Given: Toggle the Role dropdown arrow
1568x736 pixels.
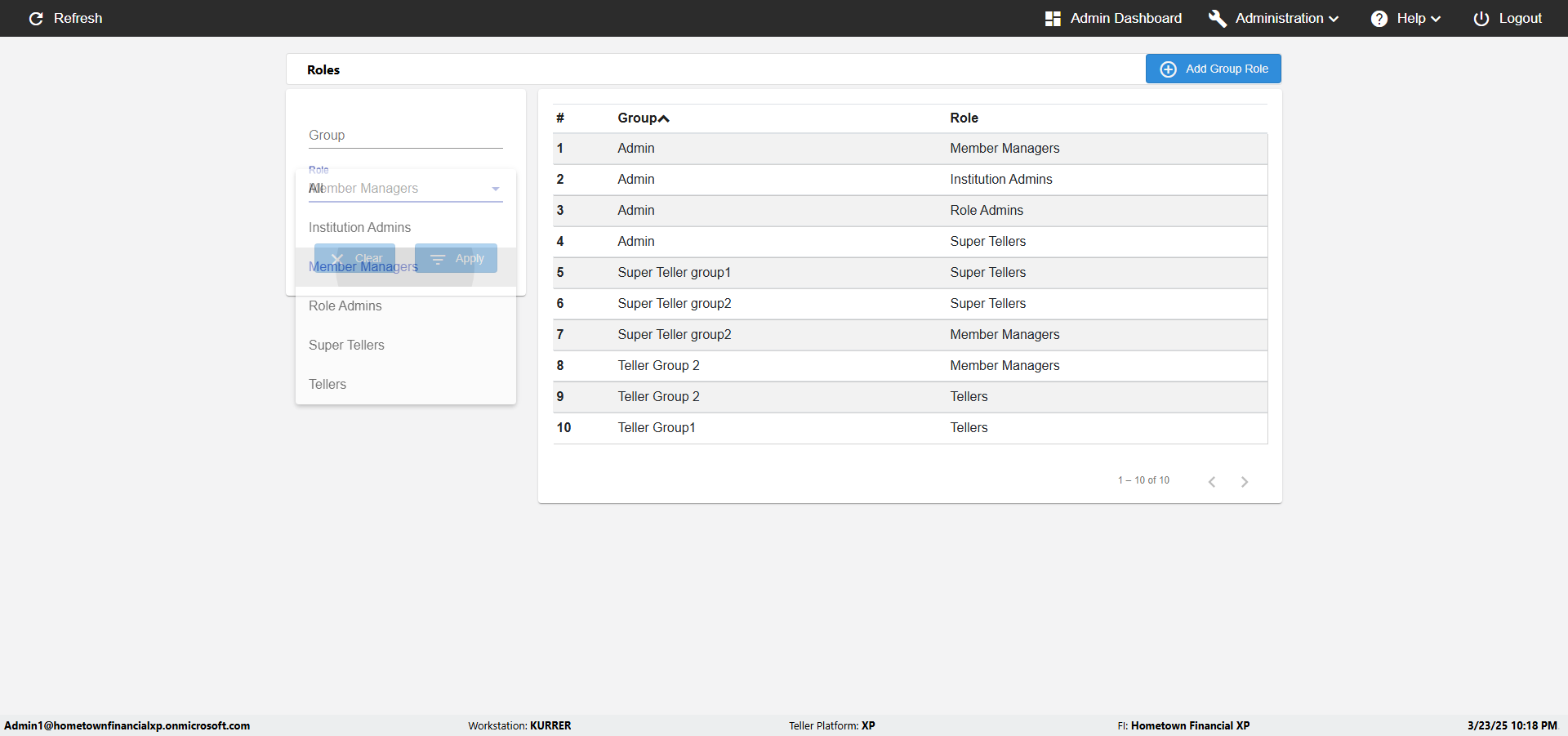Looking at the screenshot, I should (495, 189).
